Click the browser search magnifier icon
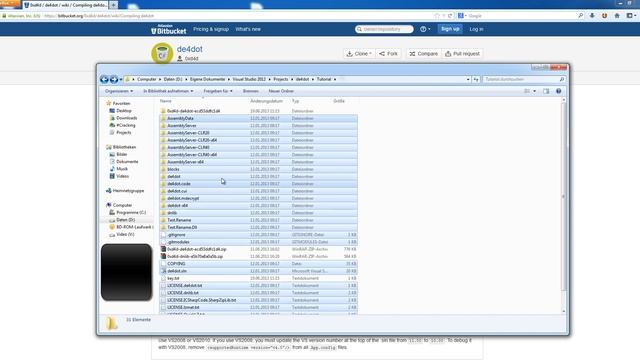The image size is (640, 360). tap(580, 16)
